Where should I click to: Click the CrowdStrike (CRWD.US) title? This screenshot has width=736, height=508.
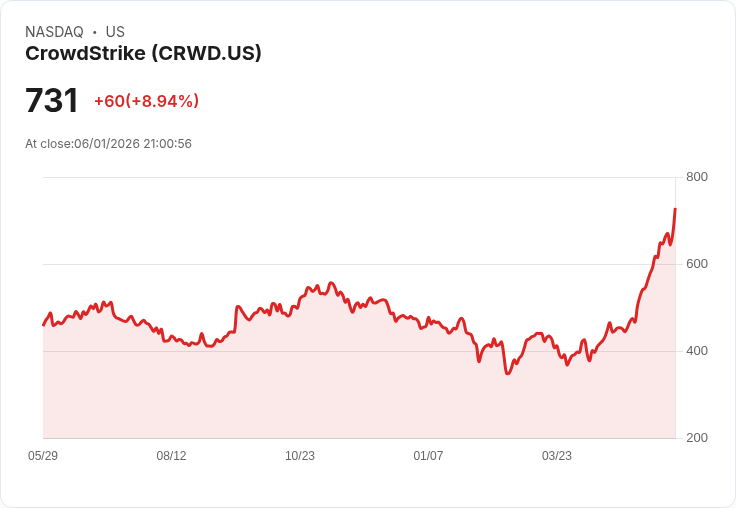[x=143, y=54]
